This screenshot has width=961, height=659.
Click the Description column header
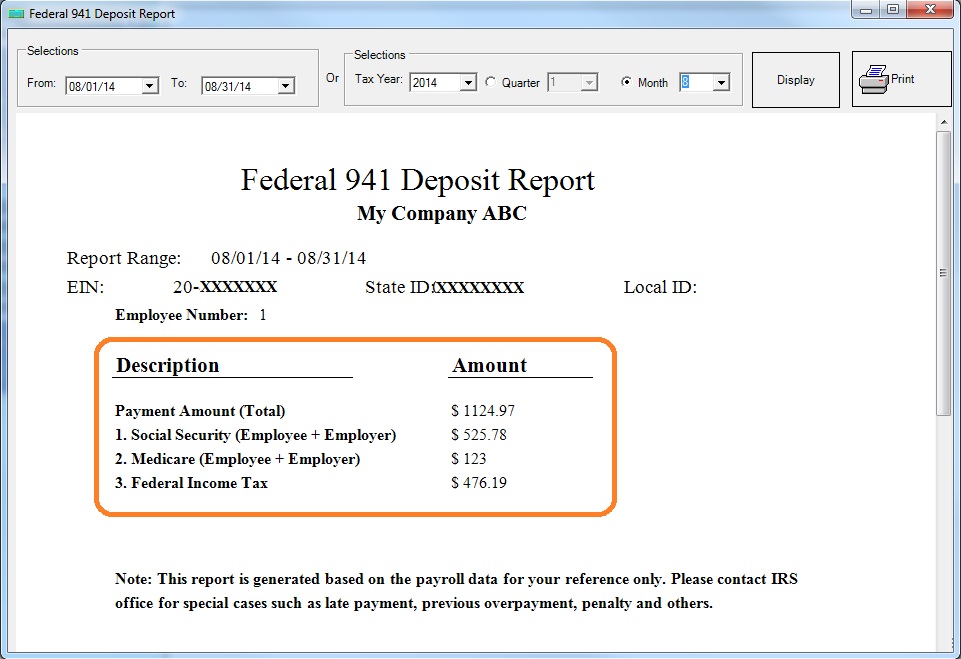tap(168, 366)
